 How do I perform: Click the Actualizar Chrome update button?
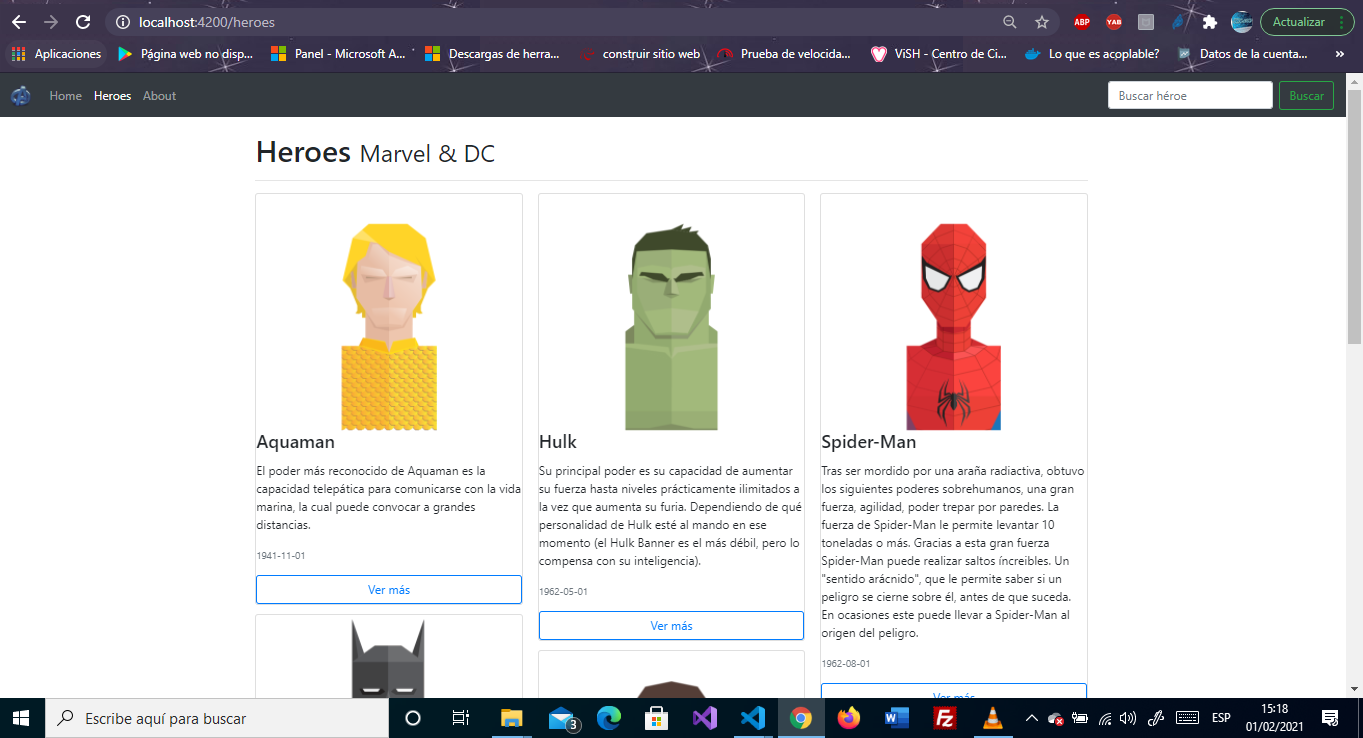pyautogui.click(x=1307, y=22)
